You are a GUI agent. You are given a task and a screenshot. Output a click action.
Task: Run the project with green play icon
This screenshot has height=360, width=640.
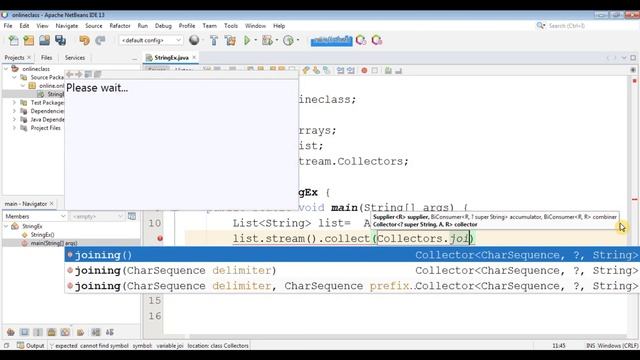[247, 40]
